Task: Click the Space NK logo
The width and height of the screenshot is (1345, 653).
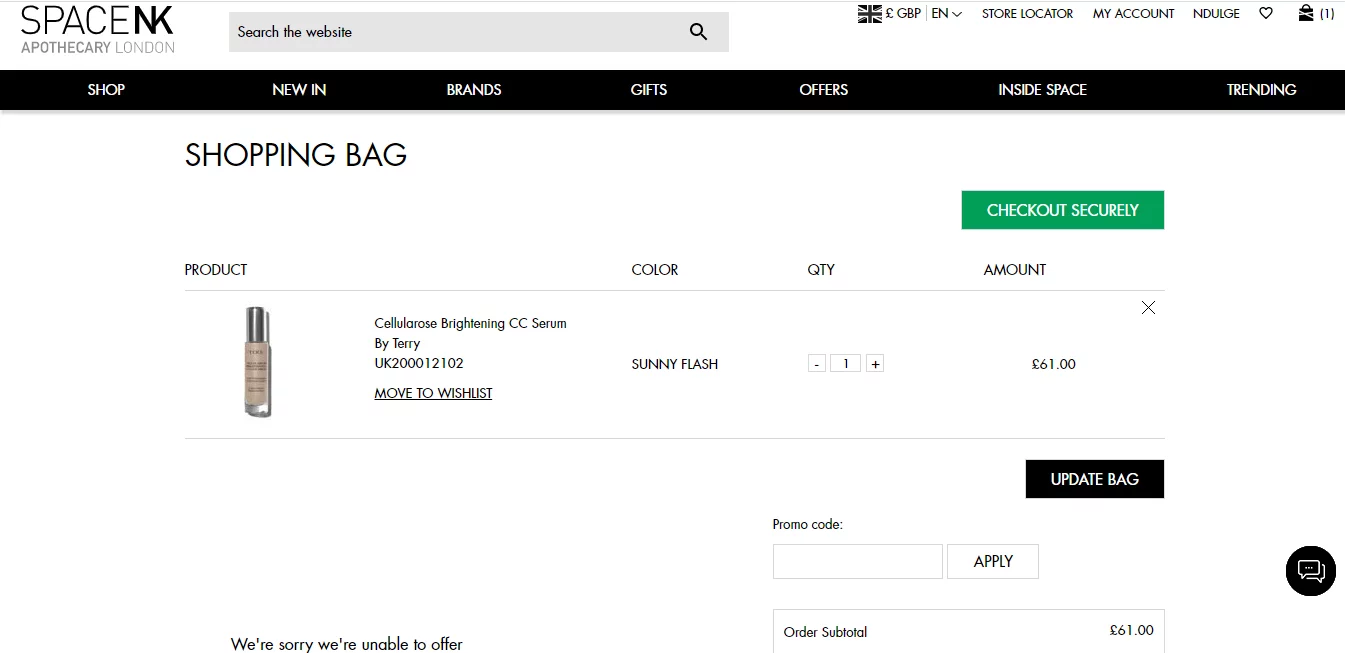Action: coord(97,30)
